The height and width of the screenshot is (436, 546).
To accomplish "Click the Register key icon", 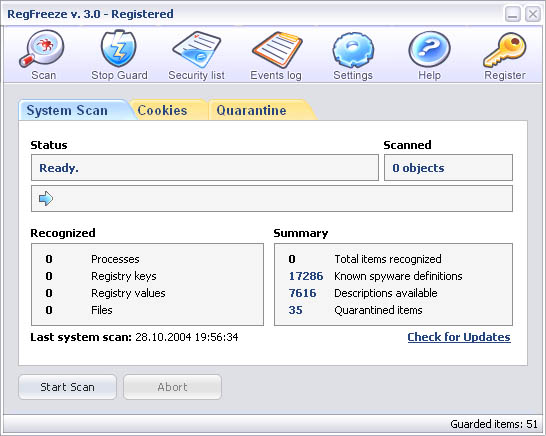I will tap(505, 50).
